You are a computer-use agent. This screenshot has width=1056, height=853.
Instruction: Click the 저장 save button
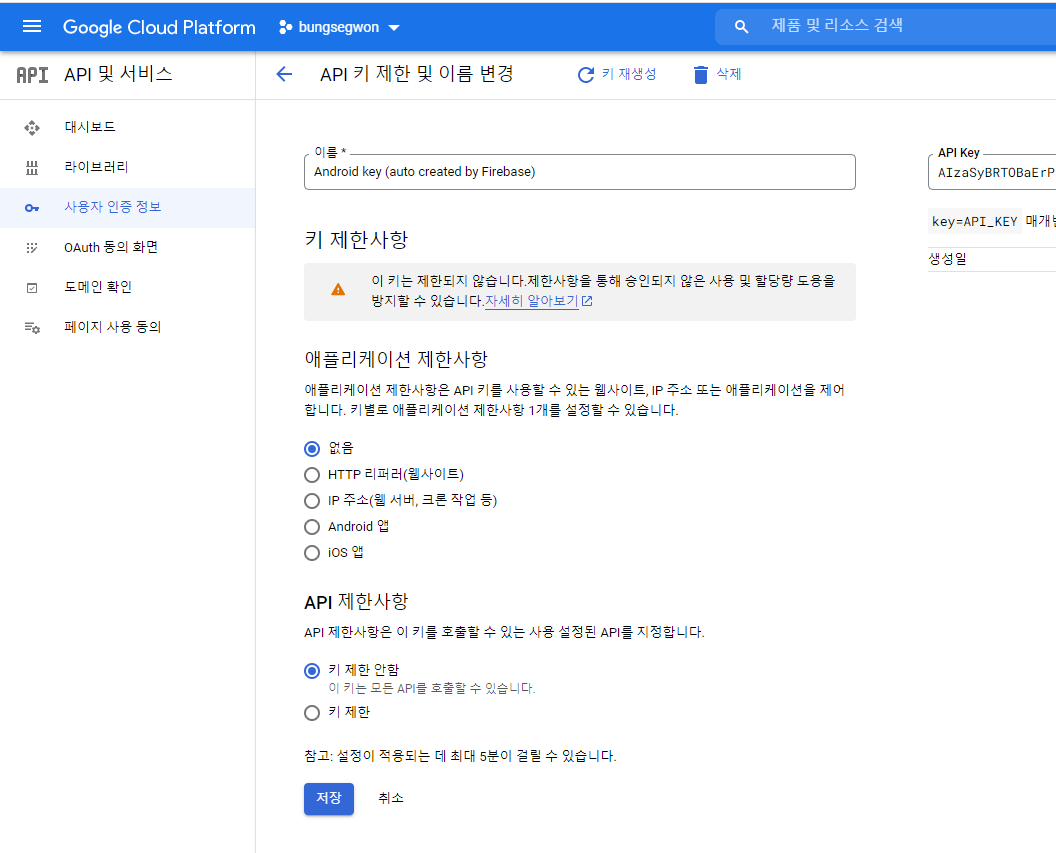(329, 798)
